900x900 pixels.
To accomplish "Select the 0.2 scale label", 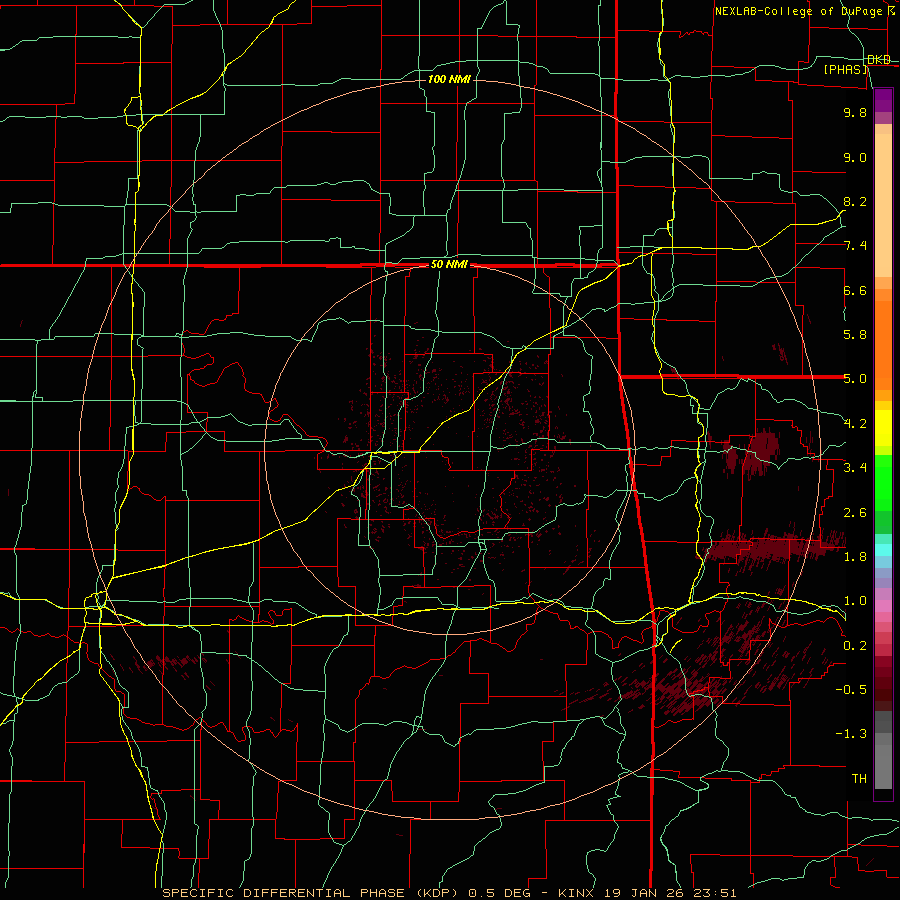I will tap(855, 646).
